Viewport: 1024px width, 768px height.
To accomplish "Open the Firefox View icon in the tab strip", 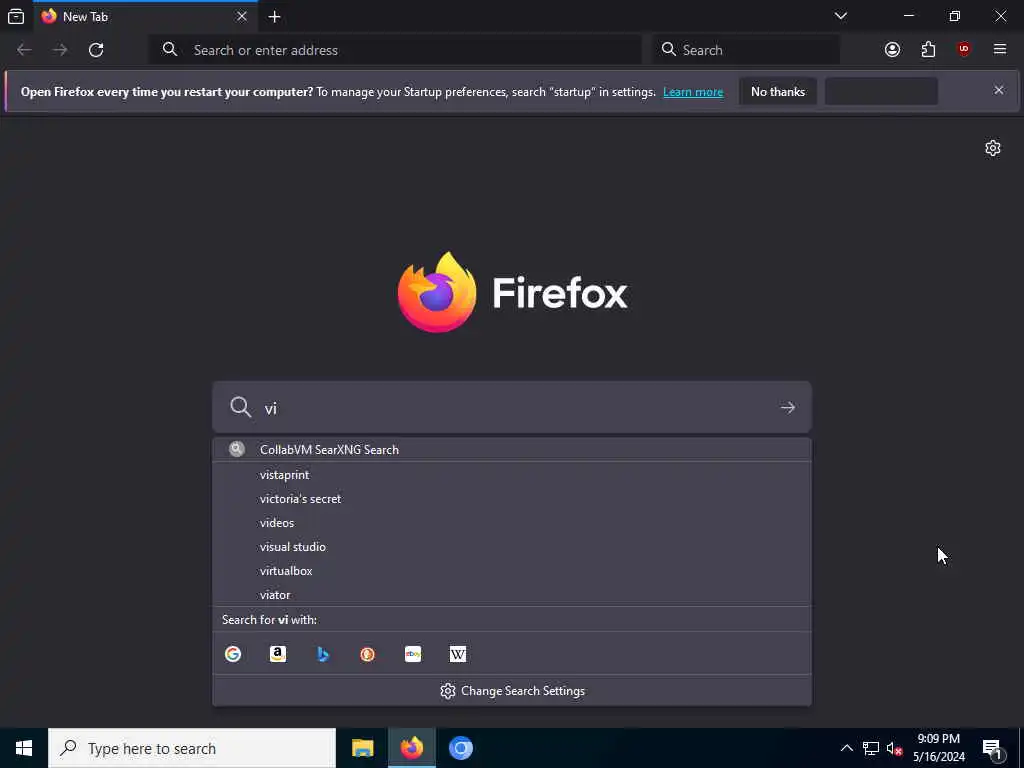I will (16, 16).
